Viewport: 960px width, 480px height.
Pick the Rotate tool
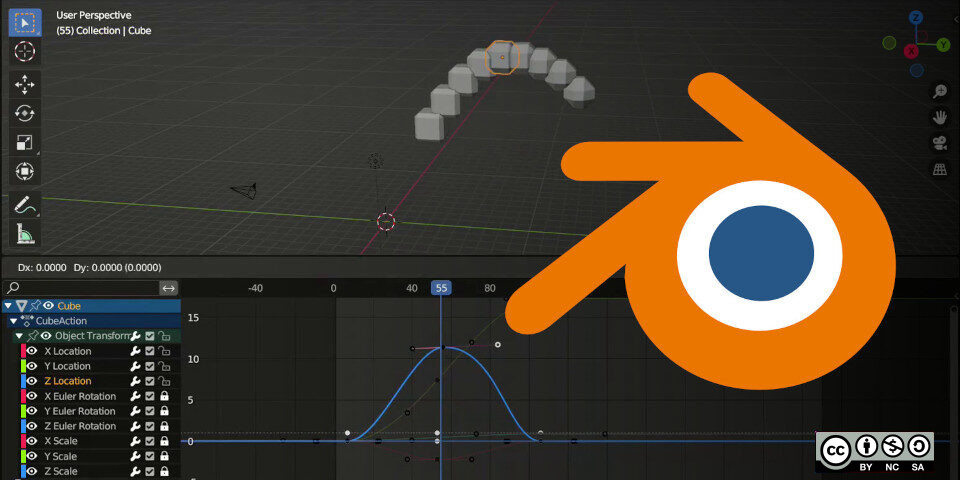click(x=25, y=114)
